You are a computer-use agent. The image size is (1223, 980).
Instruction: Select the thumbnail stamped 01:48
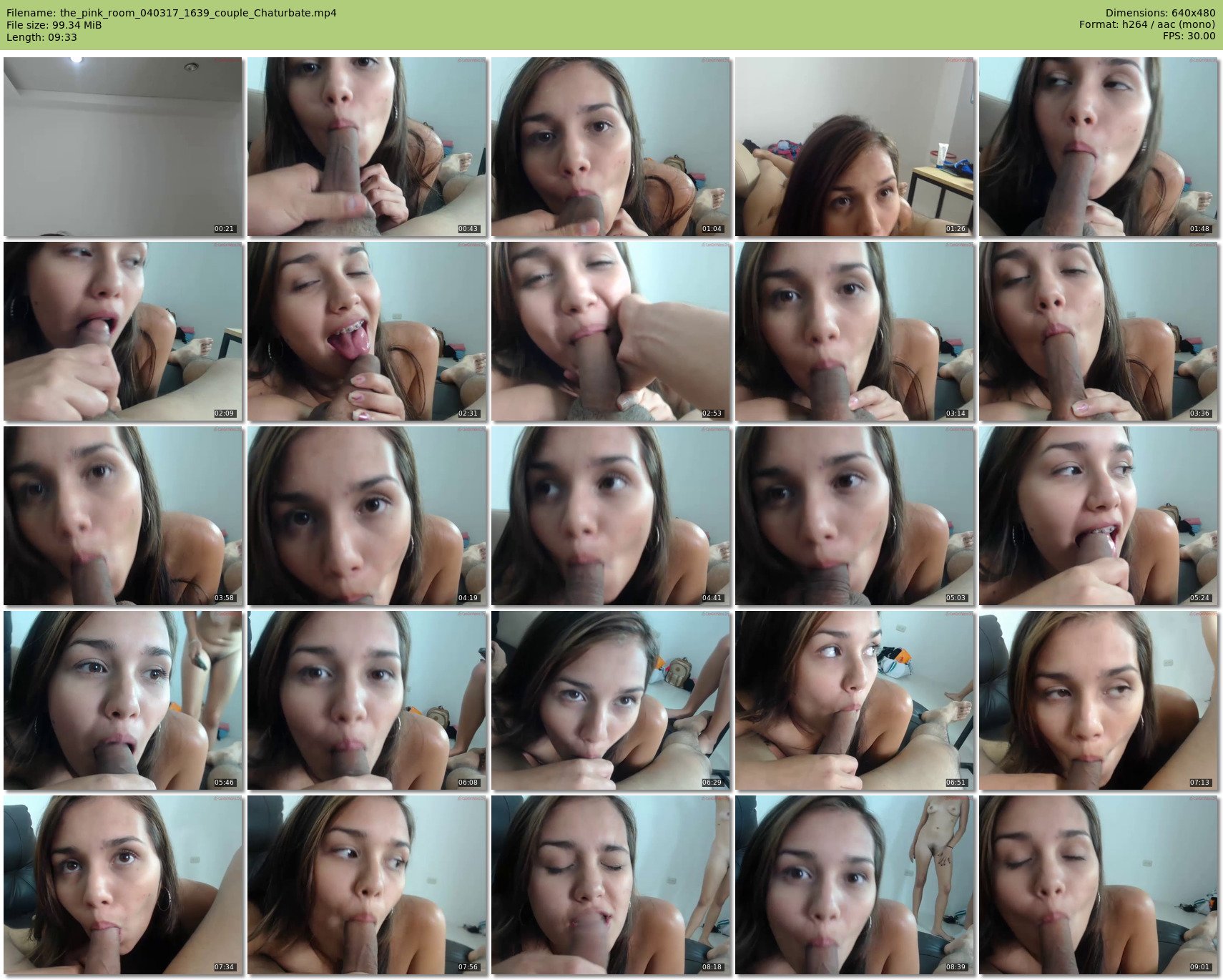[x=1099, y=147]
